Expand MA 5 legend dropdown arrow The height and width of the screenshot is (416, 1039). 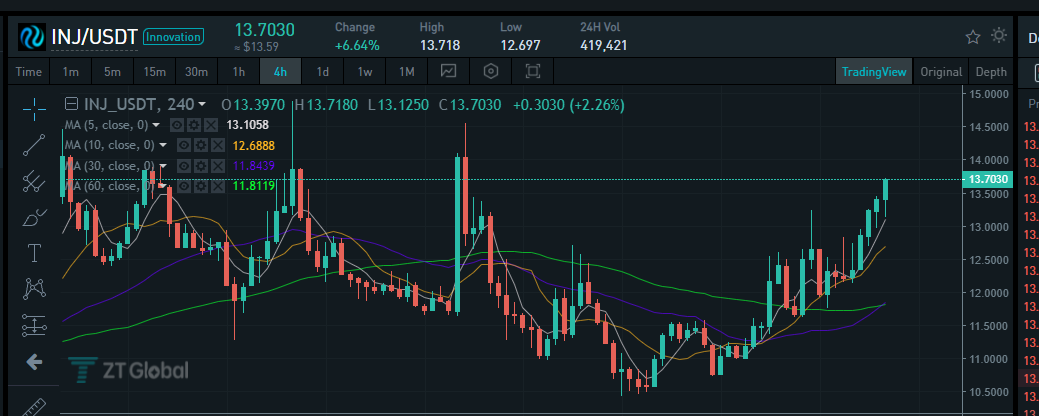156,125
